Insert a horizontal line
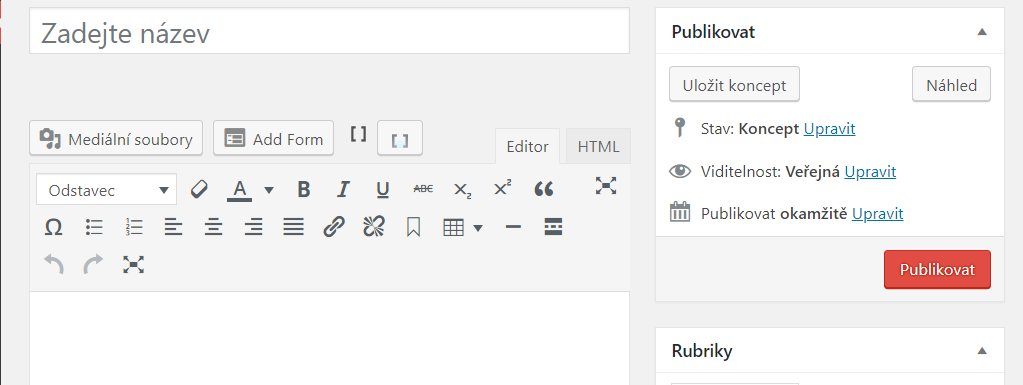This screenshot has height=385, width=1023. 513,227
